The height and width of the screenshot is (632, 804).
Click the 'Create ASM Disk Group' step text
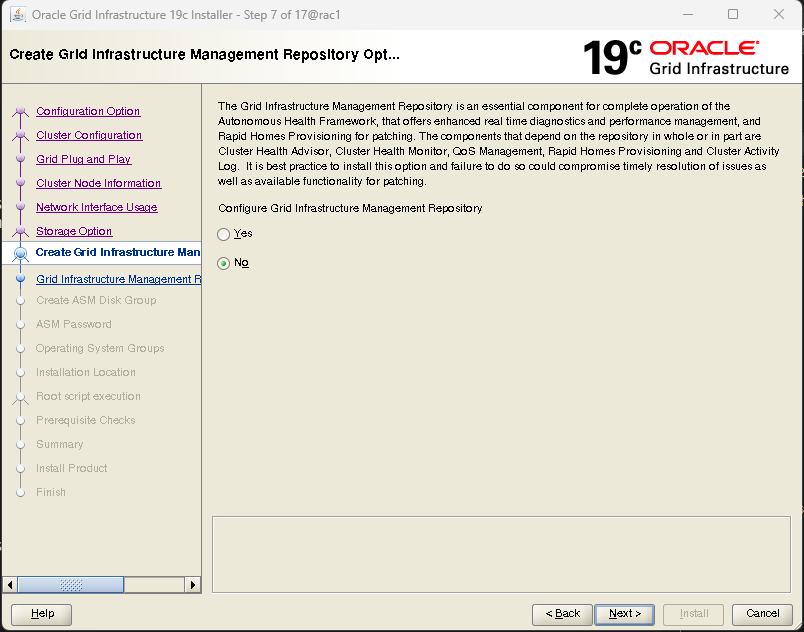[x=96, y=300]
